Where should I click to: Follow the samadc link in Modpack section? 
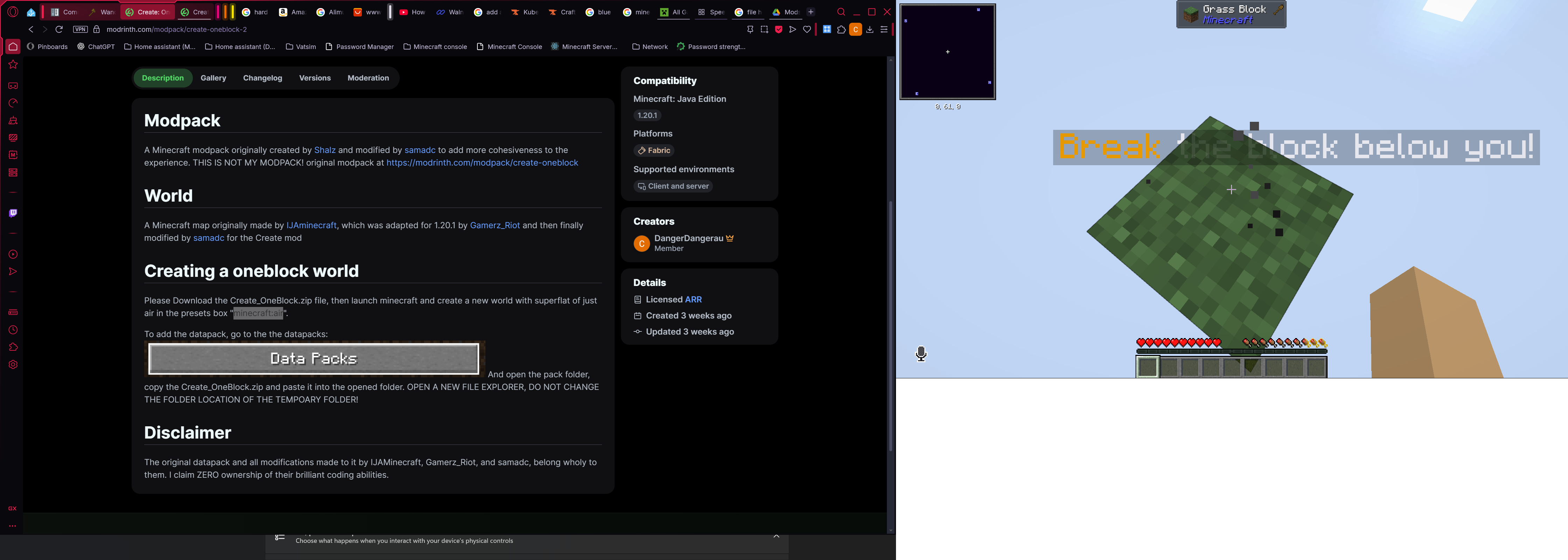420,150
